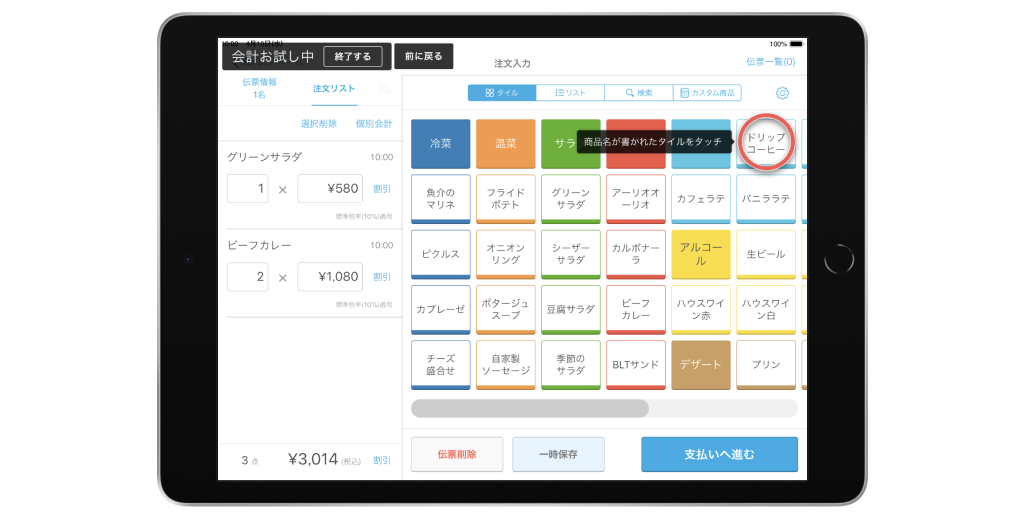Select the yellow アルコール category tile
This screenshot has height=518, width=1026.
pos(701,254)
